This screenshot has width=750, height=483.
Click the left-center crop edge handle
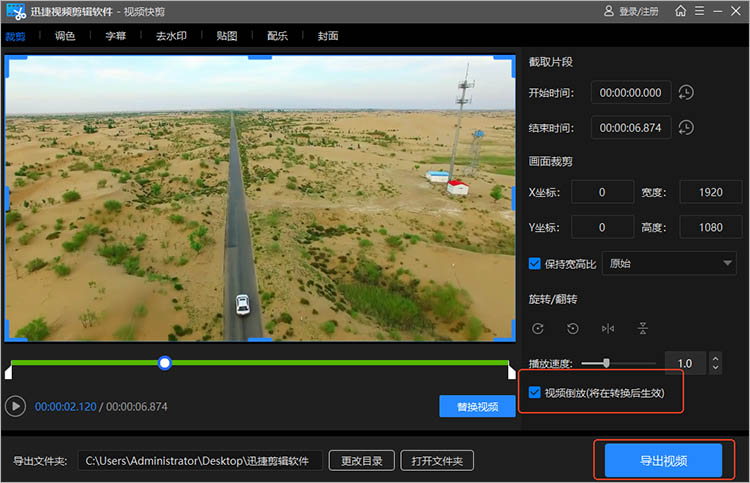(7, 198)
